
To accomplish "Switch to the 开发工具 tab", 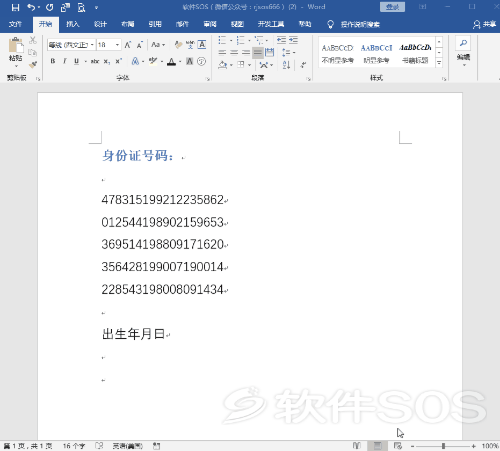I will (271, 24).
